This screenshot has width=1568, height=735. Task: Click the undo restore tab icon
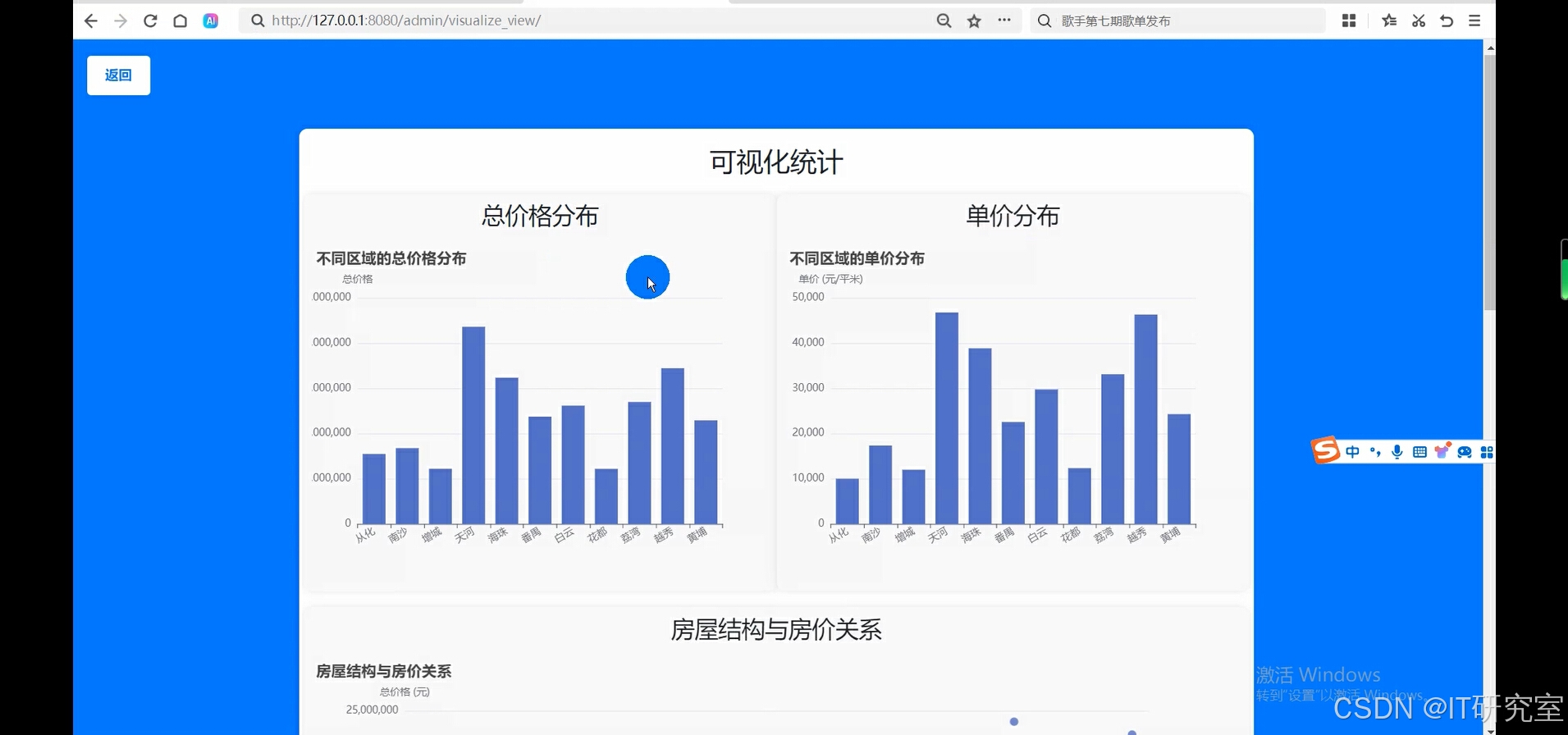pos(1447,21)
